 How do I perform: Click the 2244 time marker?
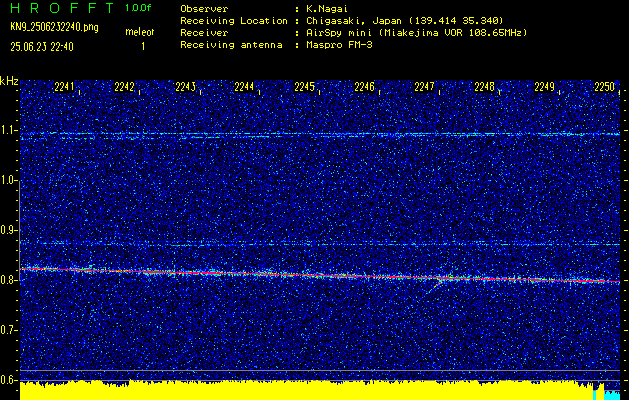(x=244, y=87)
